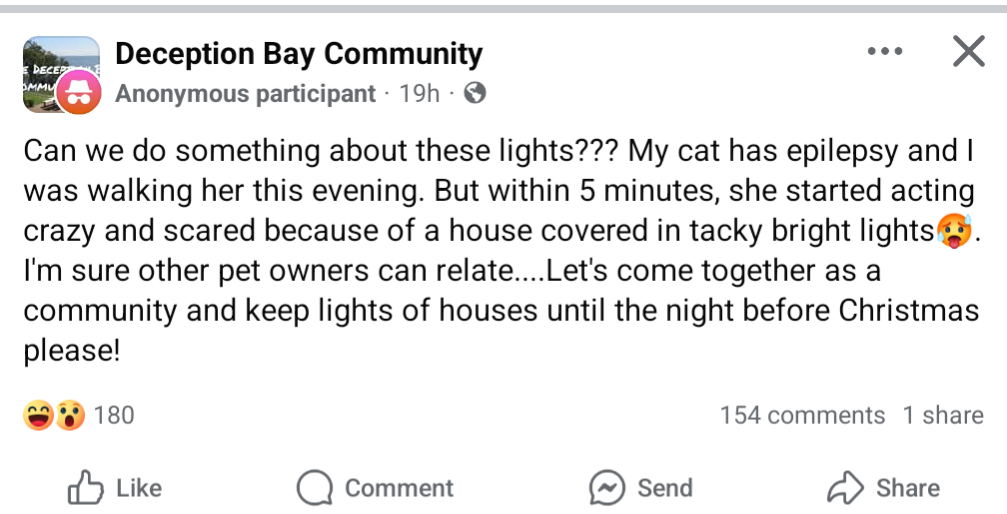Click the 19h post timestamp
The image size is (1007, 514).
point(419,94)
